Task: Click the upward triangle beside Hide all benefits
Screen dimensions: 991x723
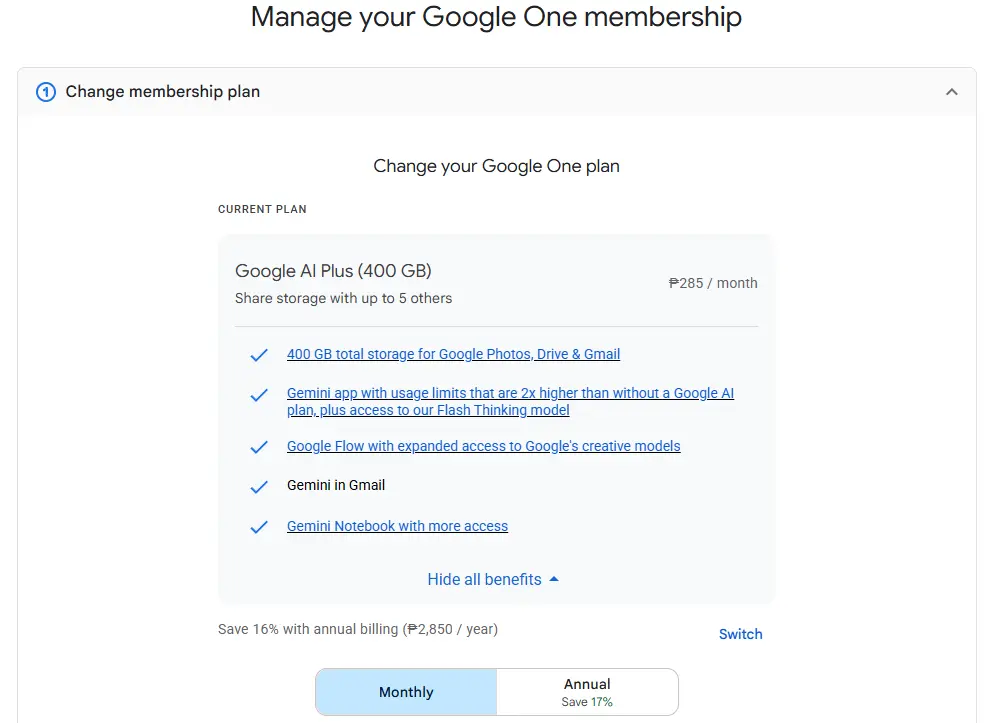Action: click(554, 579)
